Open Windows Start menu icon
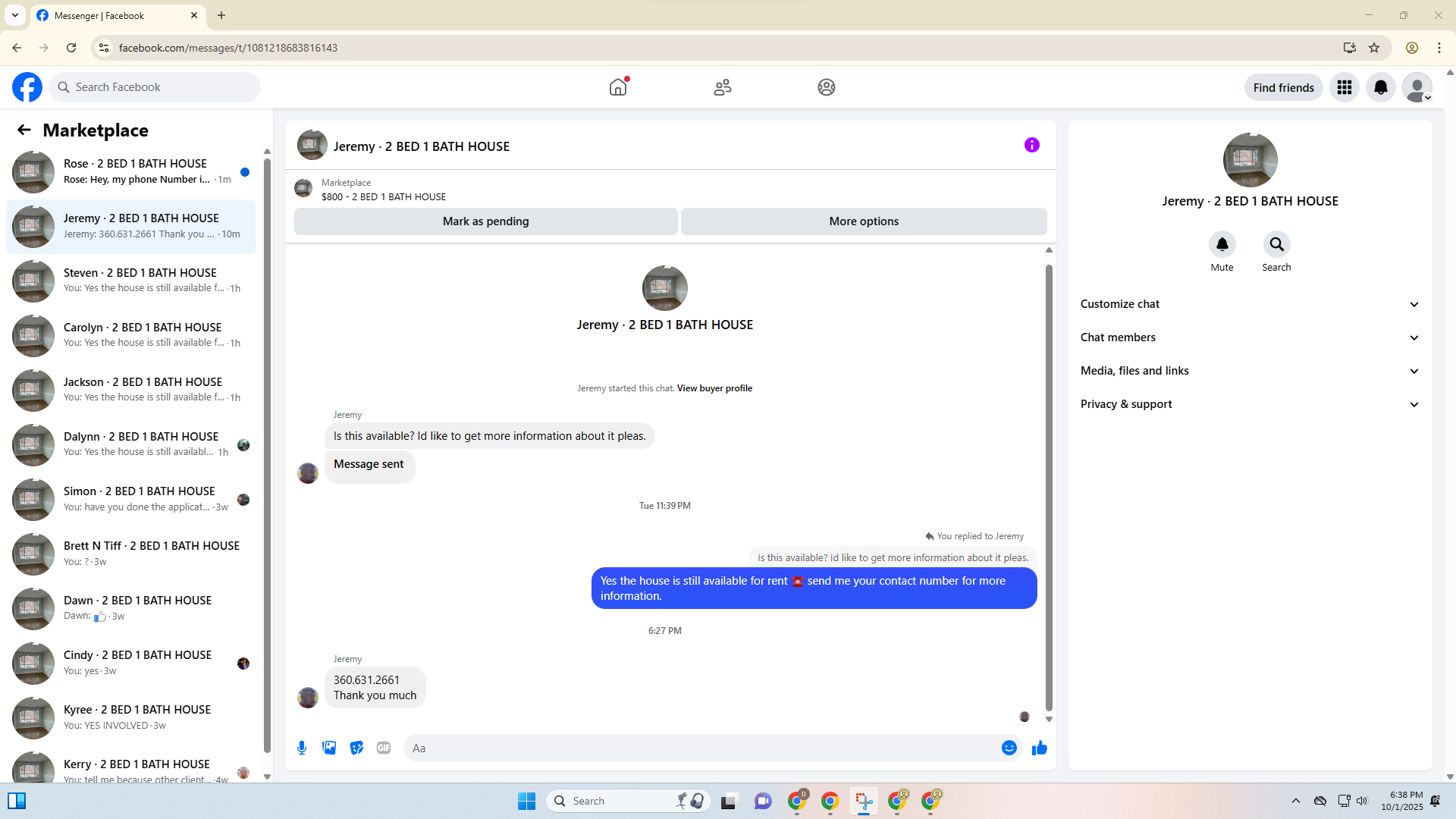Viewport: 1456px width, 819px height. (526, 801)
